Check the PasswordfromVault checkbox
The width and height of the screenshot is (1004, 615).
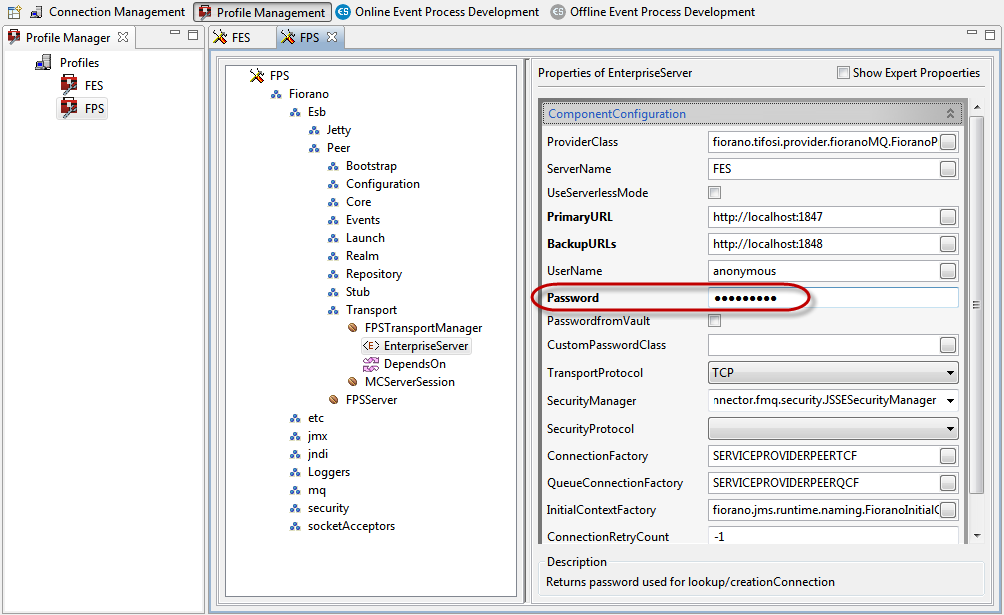coord(714,321)
